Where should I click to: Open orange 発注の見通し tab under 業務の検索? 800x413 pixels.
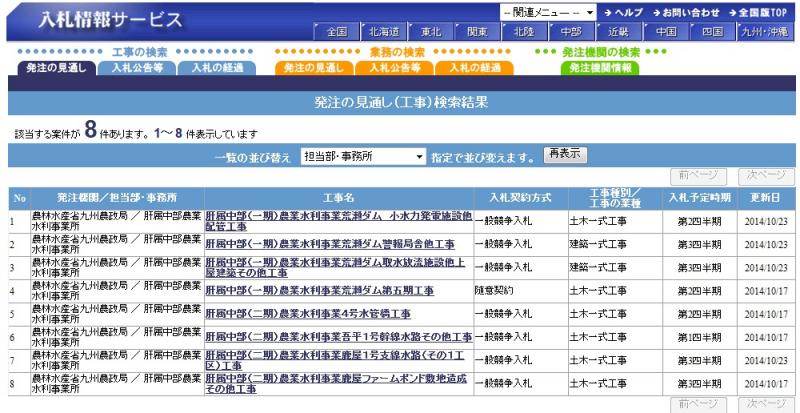click(x=314, y=68)
